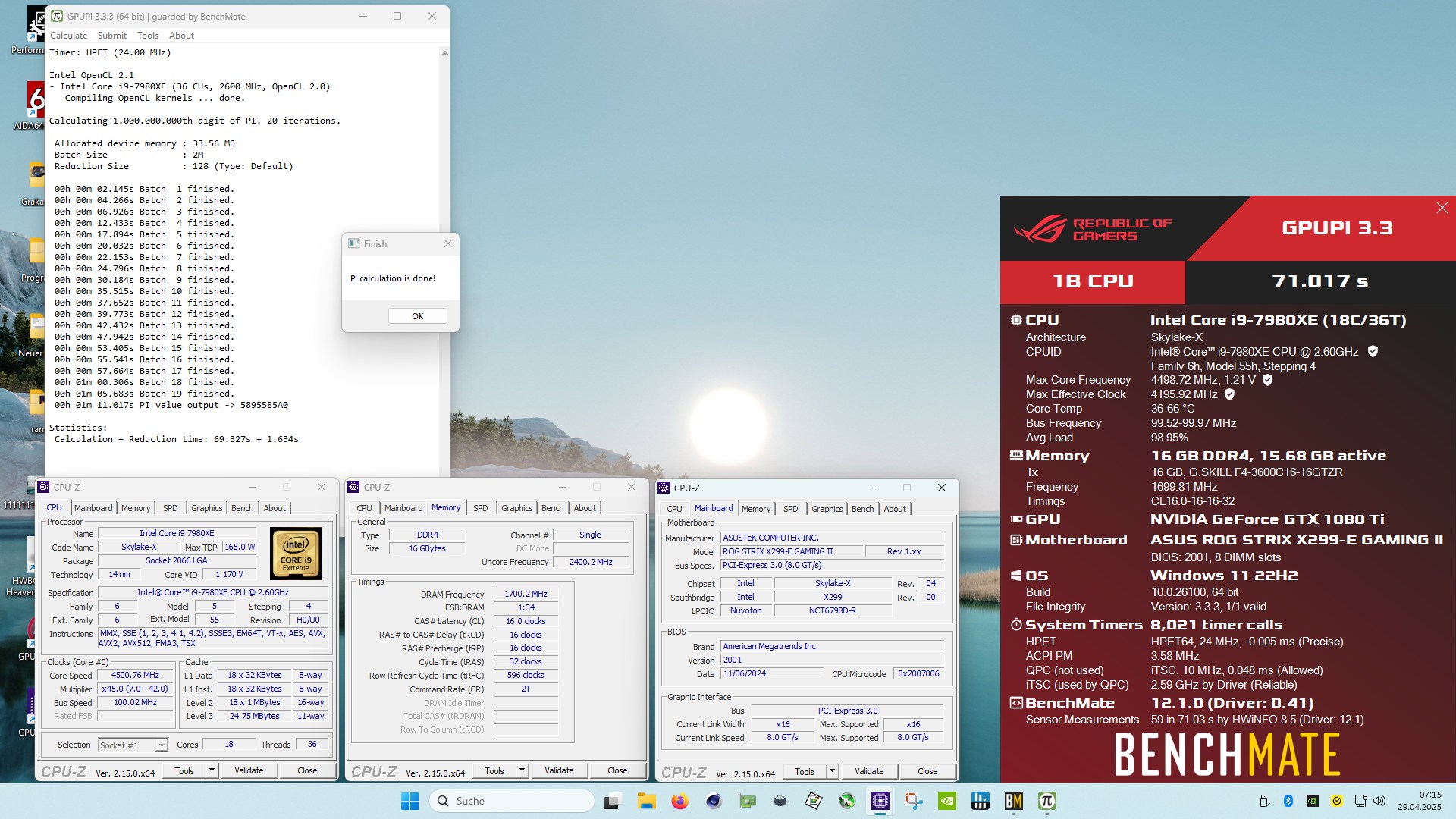
Task: Click the Max TDP 165.0 W value
Action: click(x=240, y=547)
